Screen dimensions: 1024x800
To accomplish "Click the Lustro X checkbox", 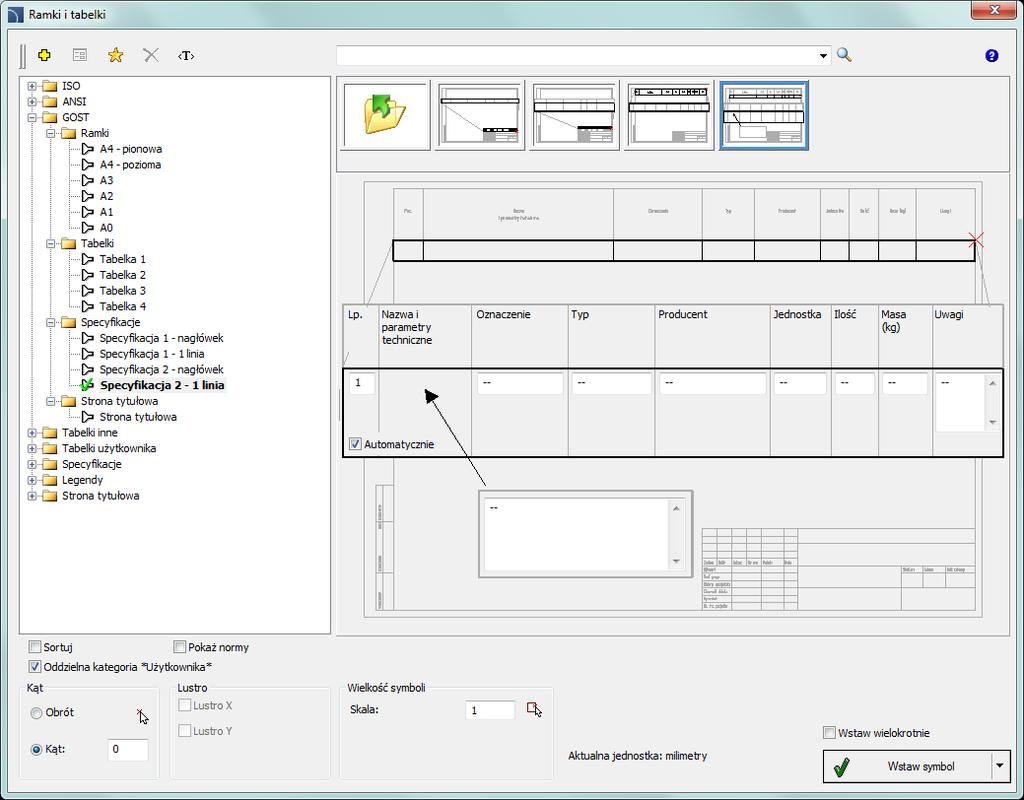I will tap(185, 705).
